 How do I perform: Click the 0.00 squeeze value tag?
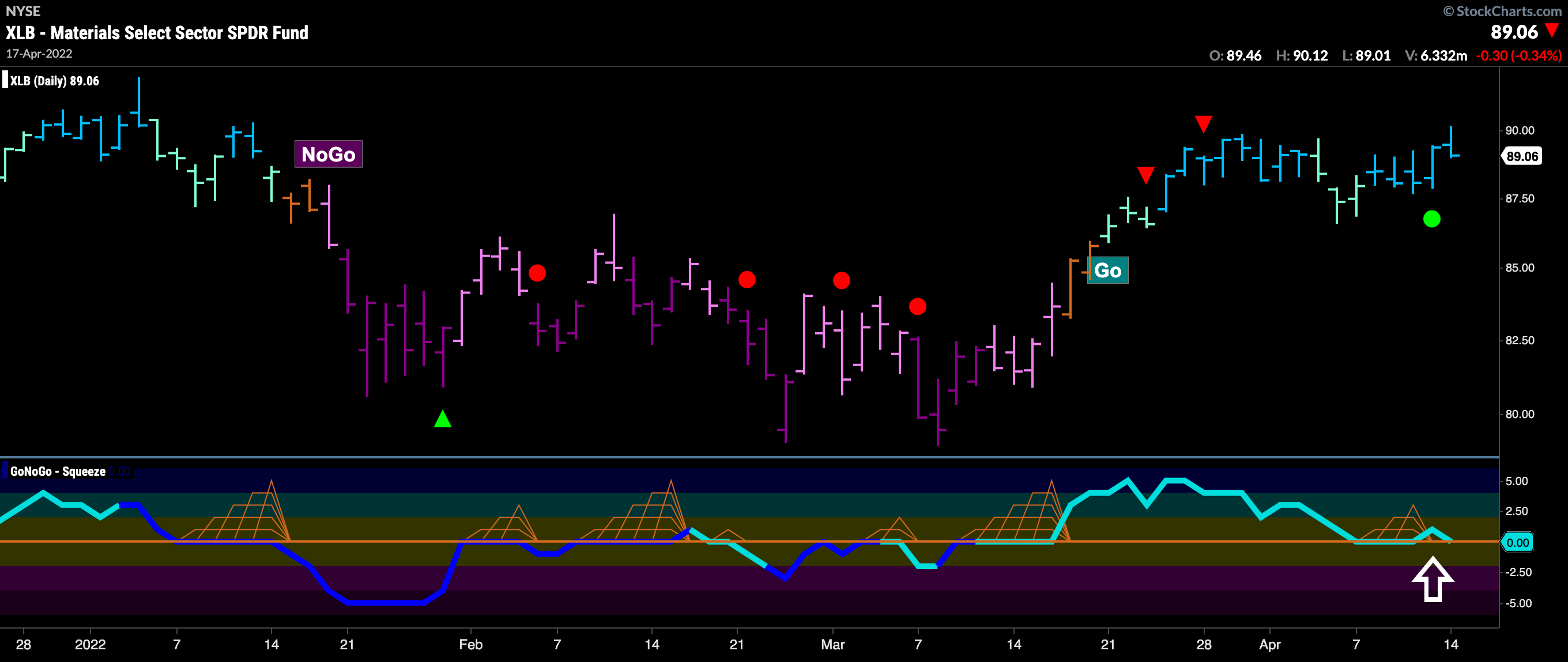click(x=1516, y=542)
